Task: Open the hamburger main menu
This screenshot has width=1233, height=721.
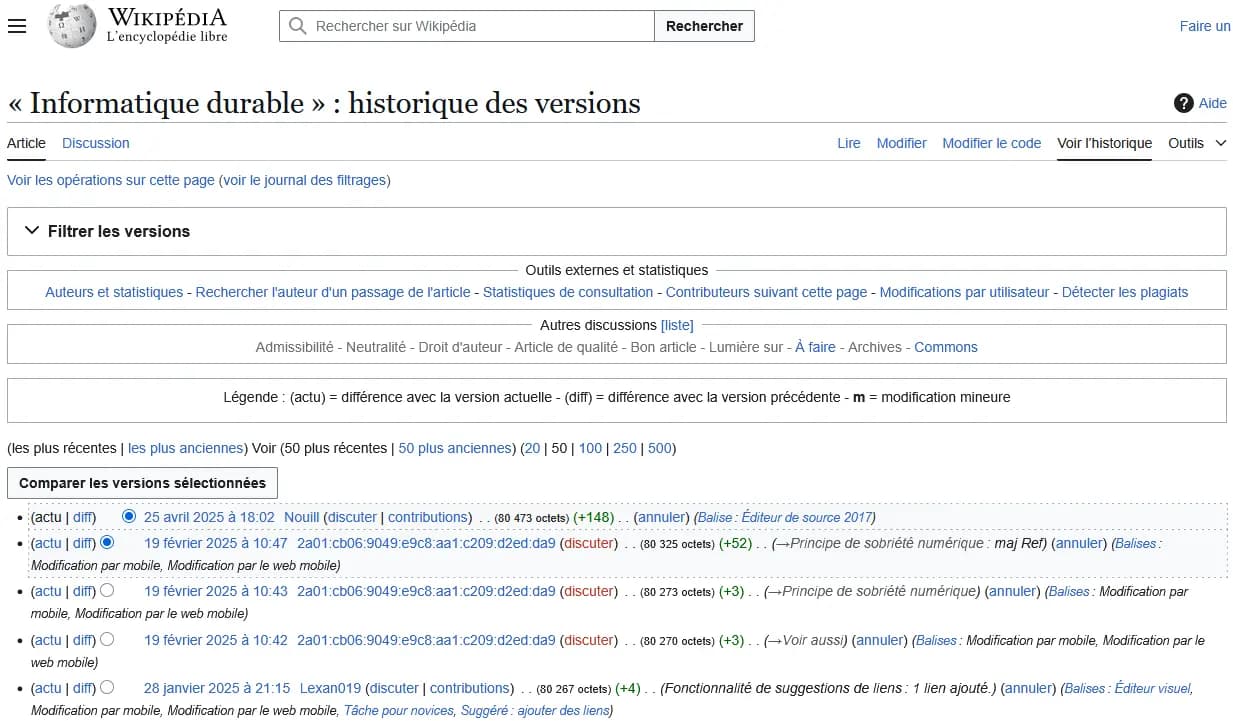Action: pyautogui.click(x=16, y=26)
